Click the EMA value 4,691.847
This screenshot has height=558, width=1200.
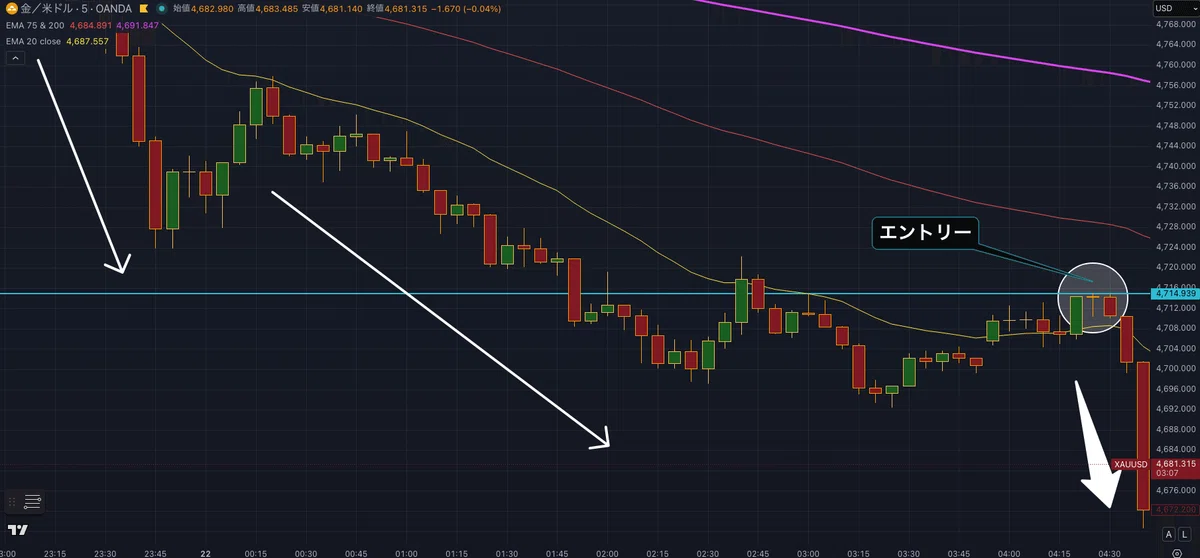(138, 25)
